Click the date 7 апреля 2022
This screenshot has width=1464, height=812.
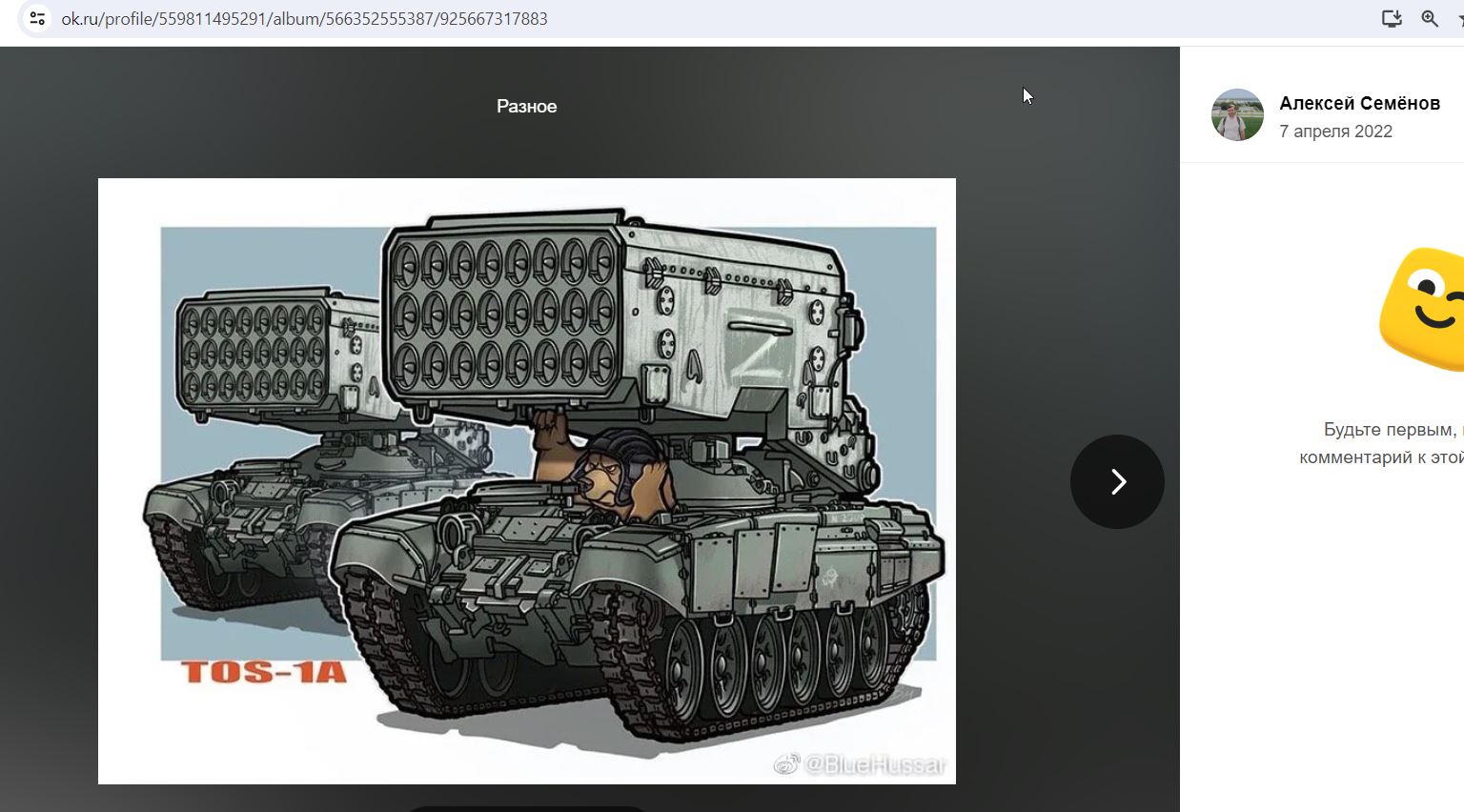pos(1335,132)
